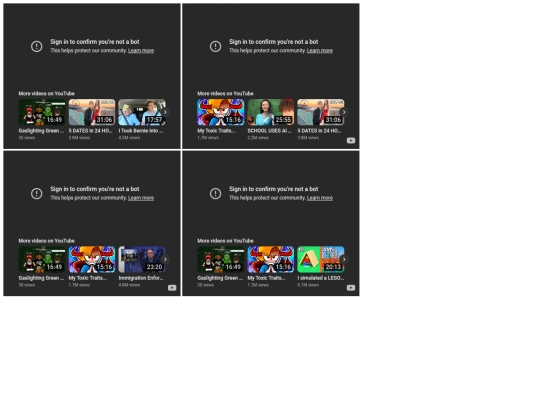
Task: Open the I Took Bernie Into video thumbnail
Action: (x=142, y=112)
